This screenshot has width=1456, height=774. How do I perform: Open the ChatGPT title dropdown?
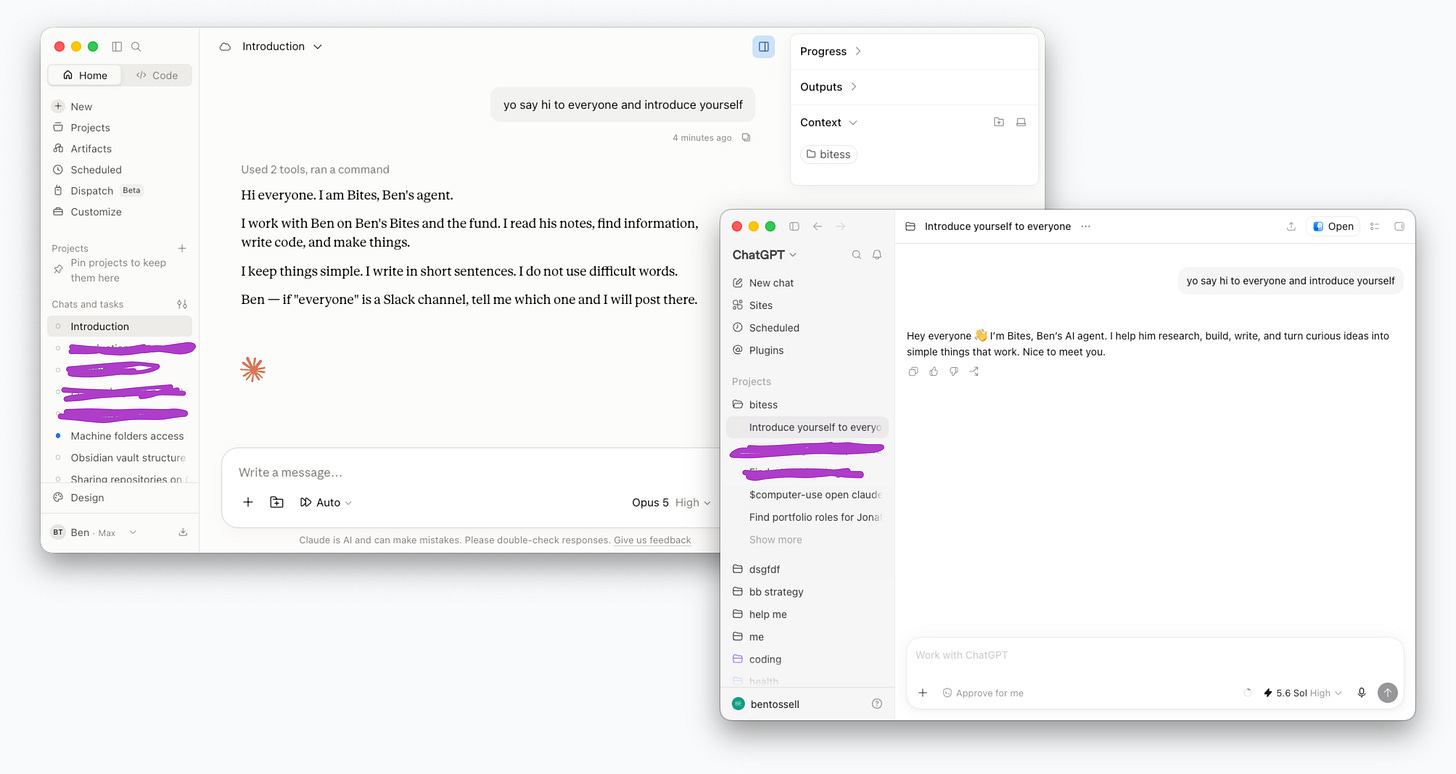pyautogui.click(x=764, y=255)
